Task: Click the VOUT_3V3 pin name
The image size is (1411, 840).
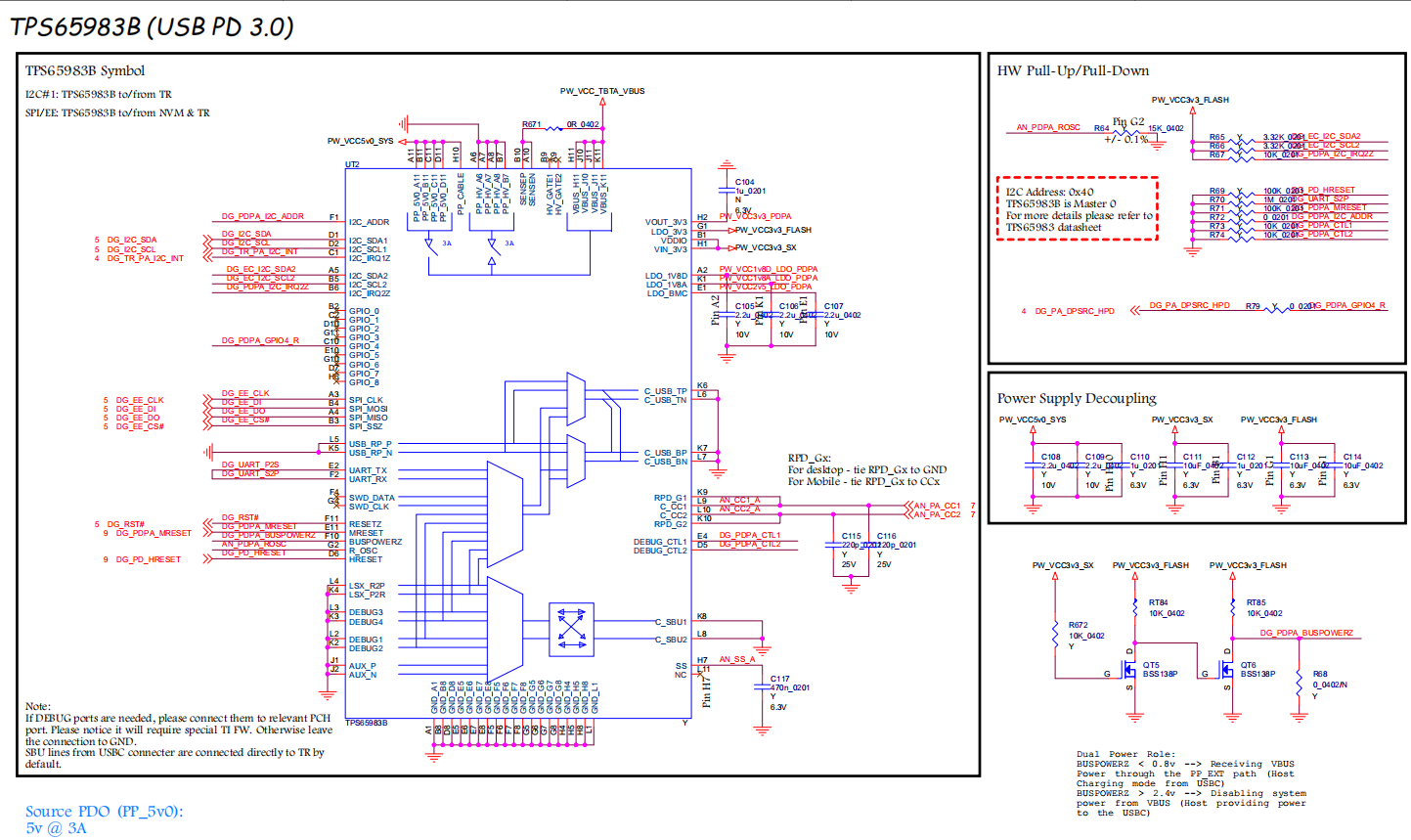Action: click(666, 222)
